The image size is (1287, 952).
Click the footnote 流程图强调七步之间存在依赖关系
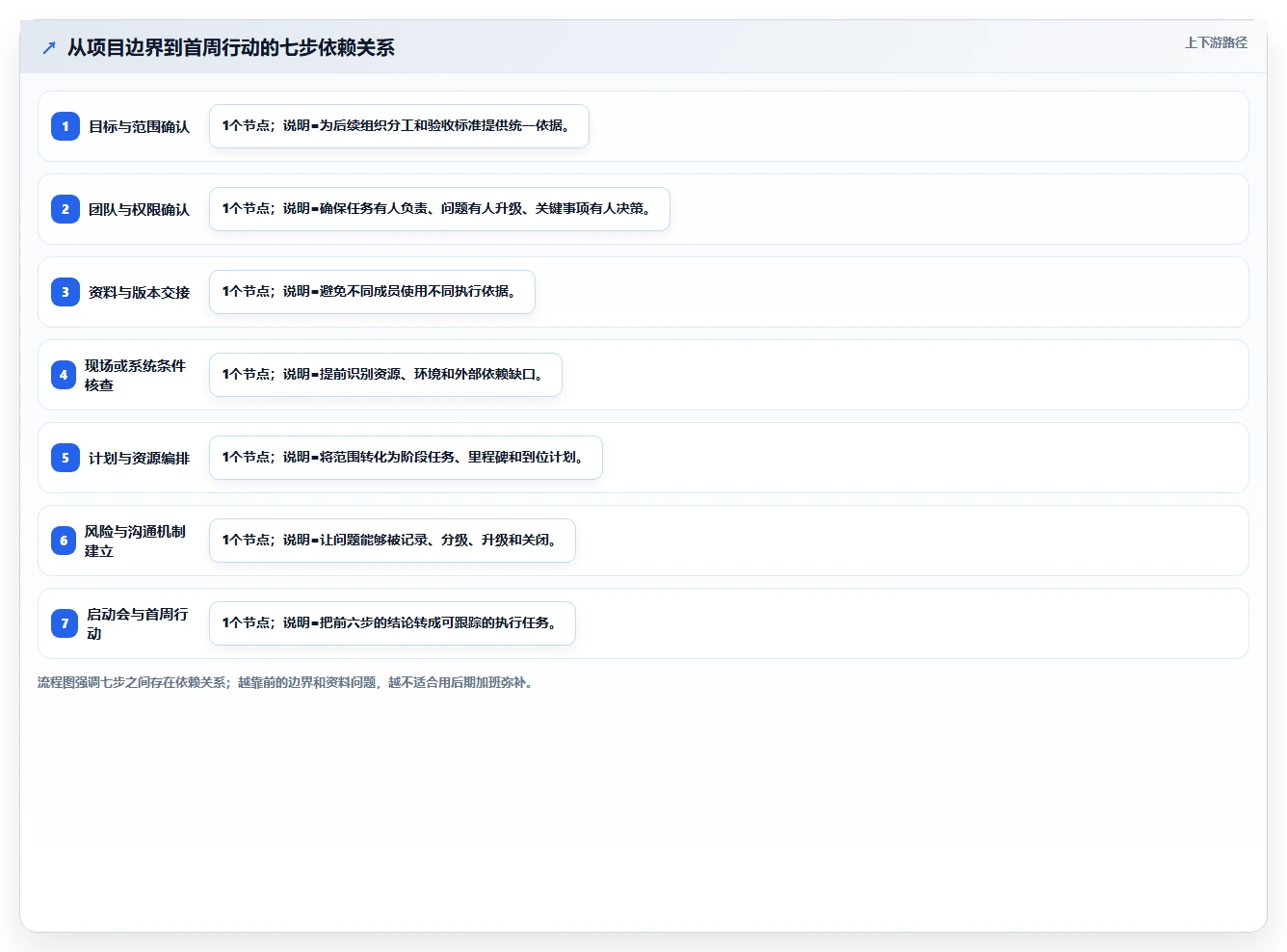[x=286, y=682]
